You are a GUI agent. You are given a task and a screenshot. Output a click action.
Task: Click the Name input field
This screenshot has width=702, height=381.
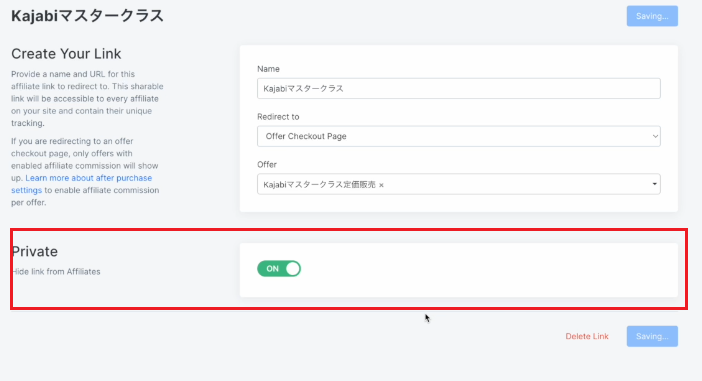pos(458,89)
